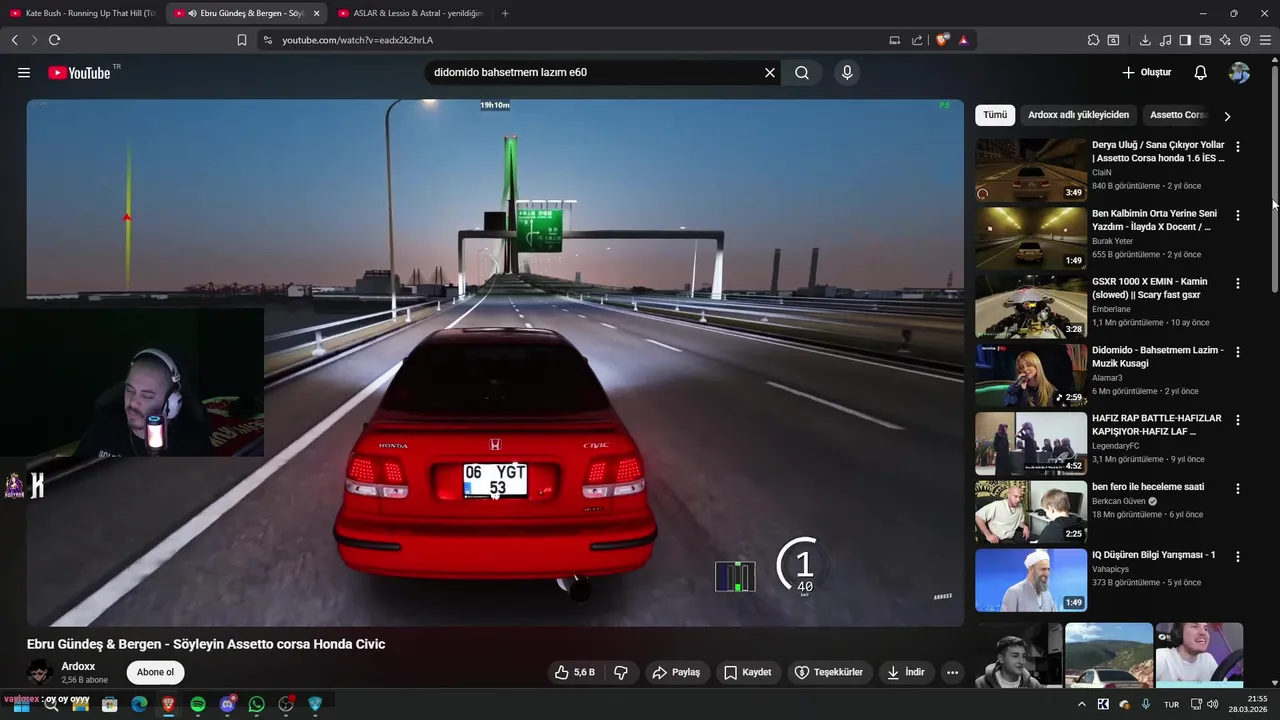The width and height of the screenshot is (1280, 720).
Task: Share the page via address-bar share icon
Action: pyautogui.click(x=917, y=40)
